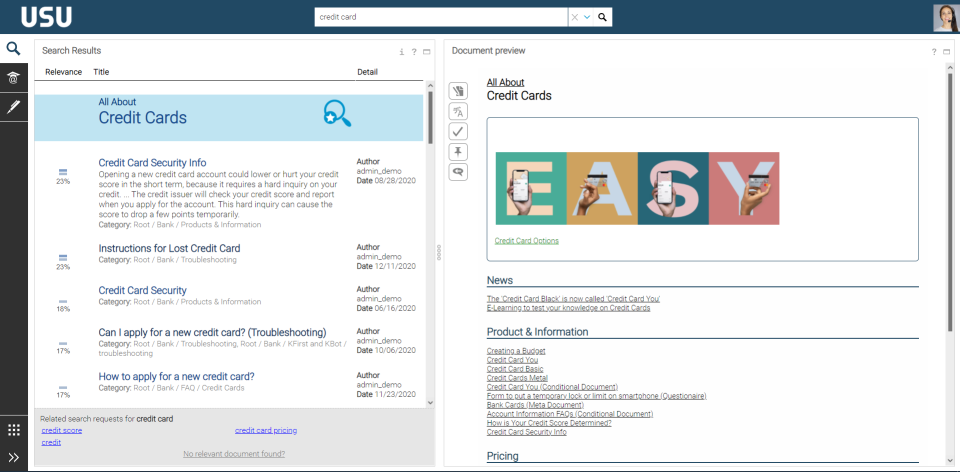Open Can I apply for a new credit card result
This screenshot has width=960, height=472.
212,332
